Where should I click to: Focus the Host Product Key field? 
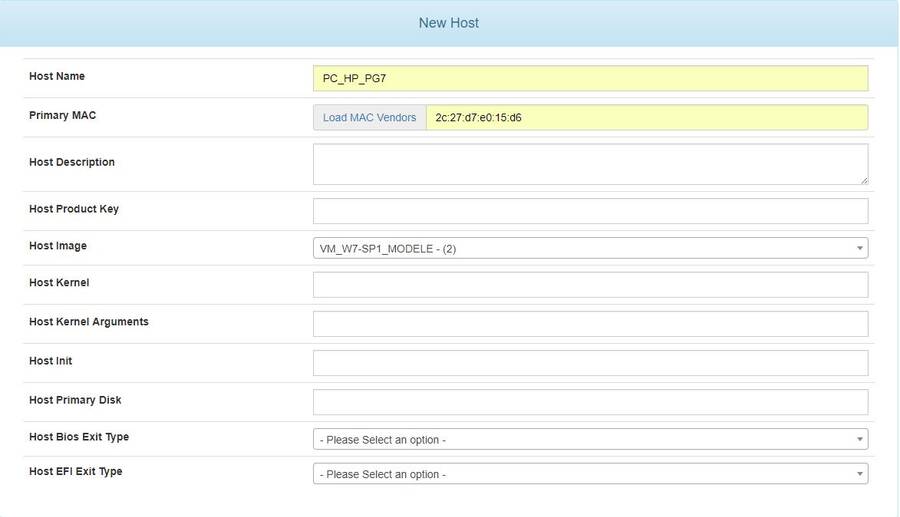click(590, 211)
